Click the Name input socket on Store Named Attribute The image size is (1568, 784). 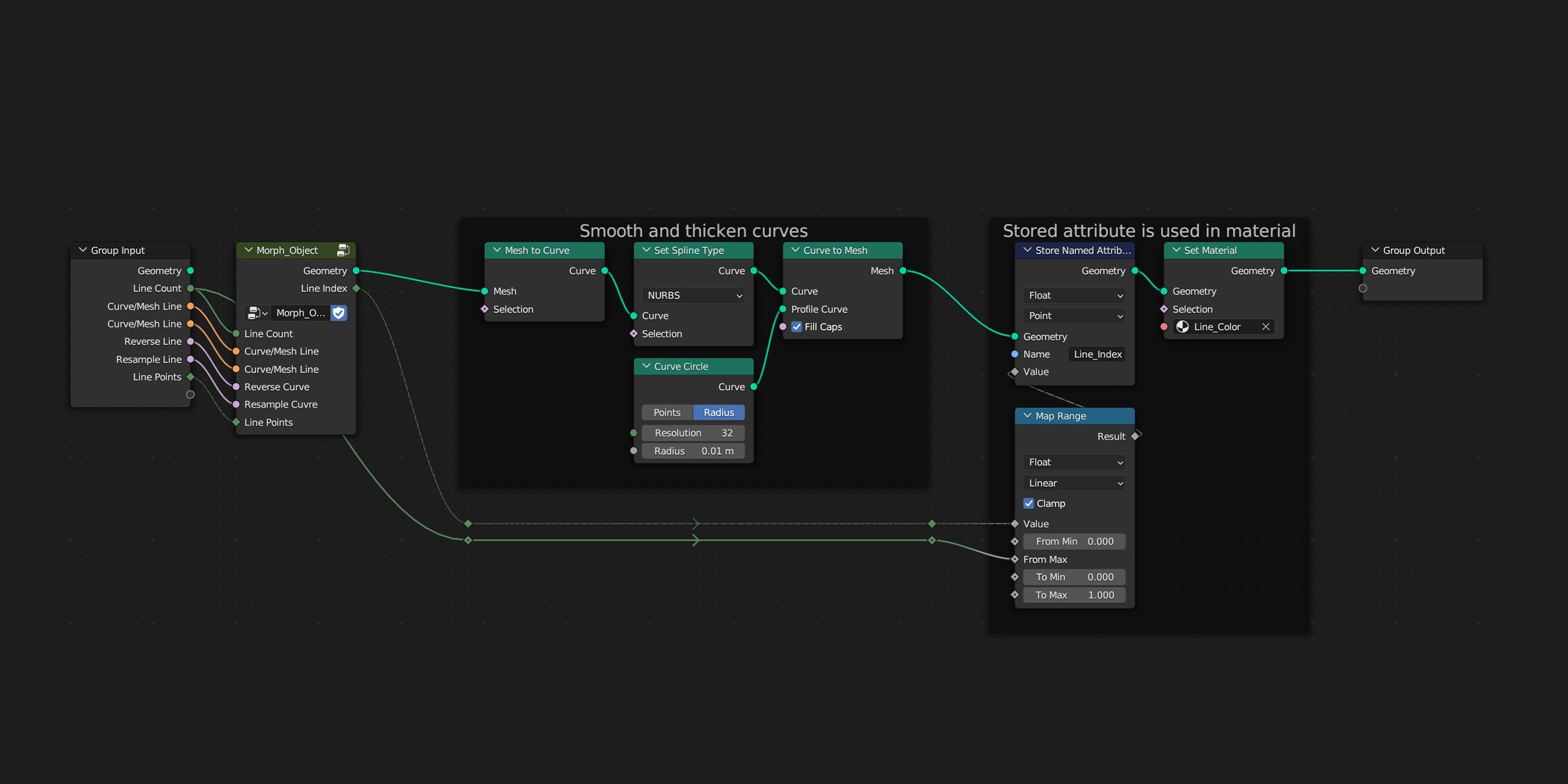click(1015, 354)
